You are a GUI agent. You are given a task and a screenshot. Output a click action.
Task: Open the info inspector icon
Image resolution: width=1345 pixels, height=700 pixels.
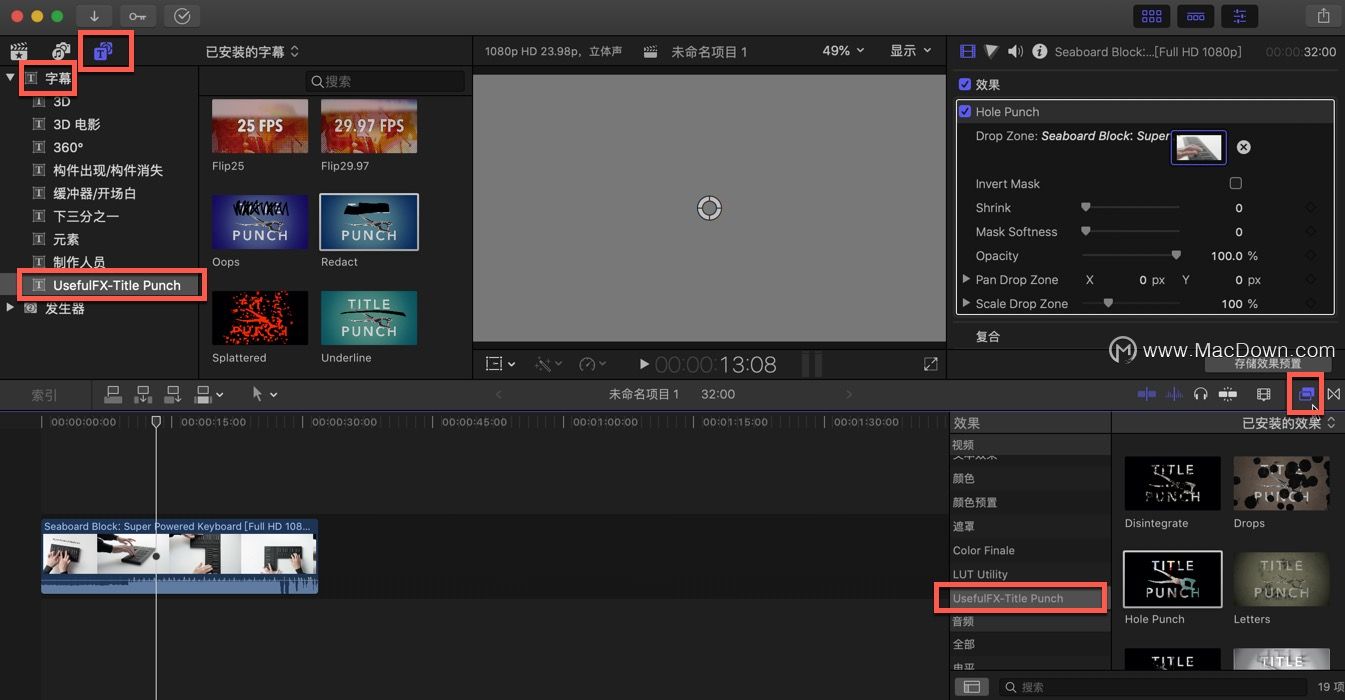click(1039, 51)
